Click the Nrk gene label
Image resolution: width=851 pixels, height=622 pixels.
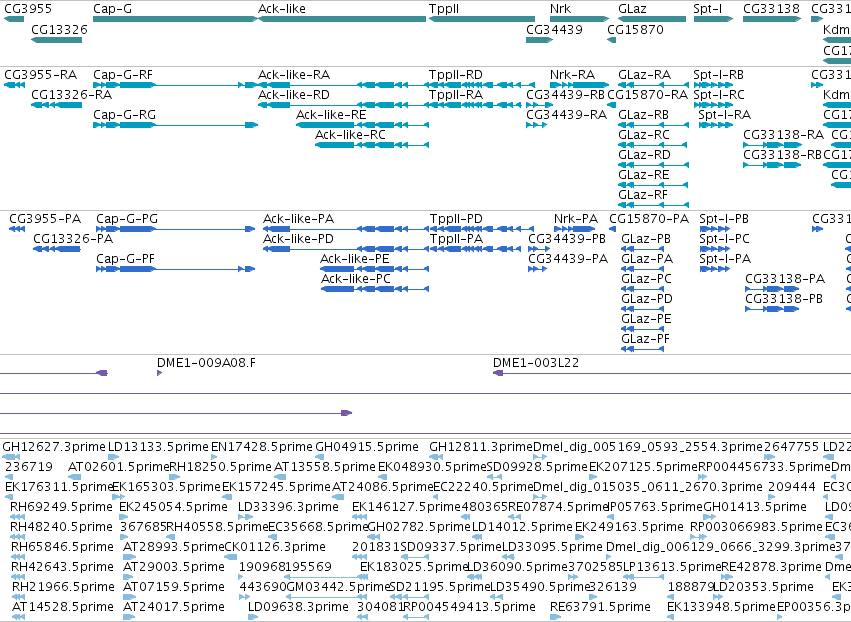560,9
